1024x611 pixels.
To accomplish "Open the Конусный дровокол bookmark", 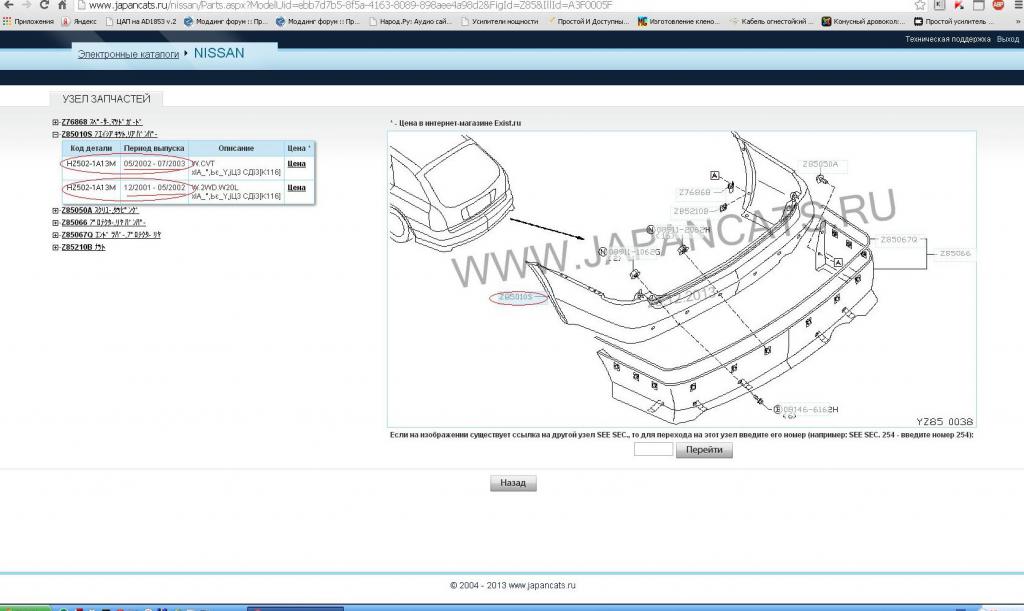I will click(x=863, y=22).
